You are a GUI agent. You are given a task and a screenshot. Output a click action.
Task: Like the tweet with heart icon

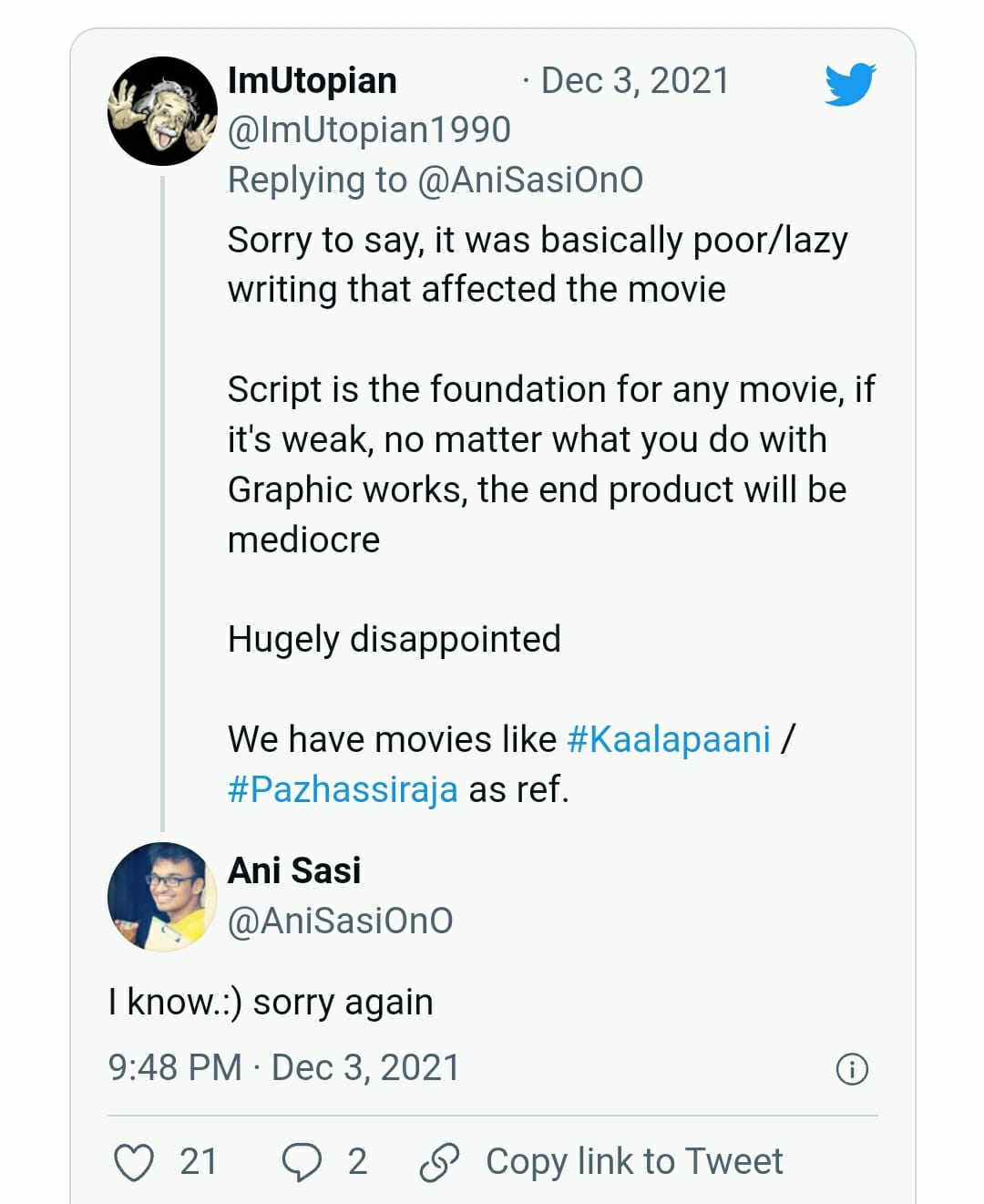click(x=134, y=1163)
